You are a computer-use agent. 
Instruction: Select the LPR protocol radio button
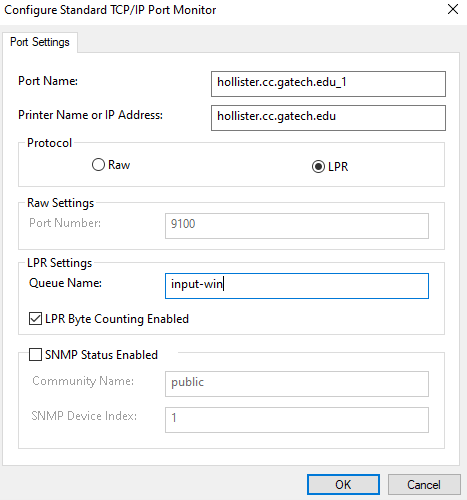(318, 166)
